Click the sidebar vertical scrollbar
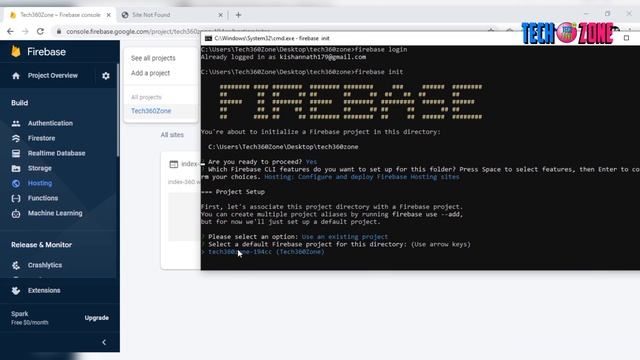640x360 pixels. 118,110
